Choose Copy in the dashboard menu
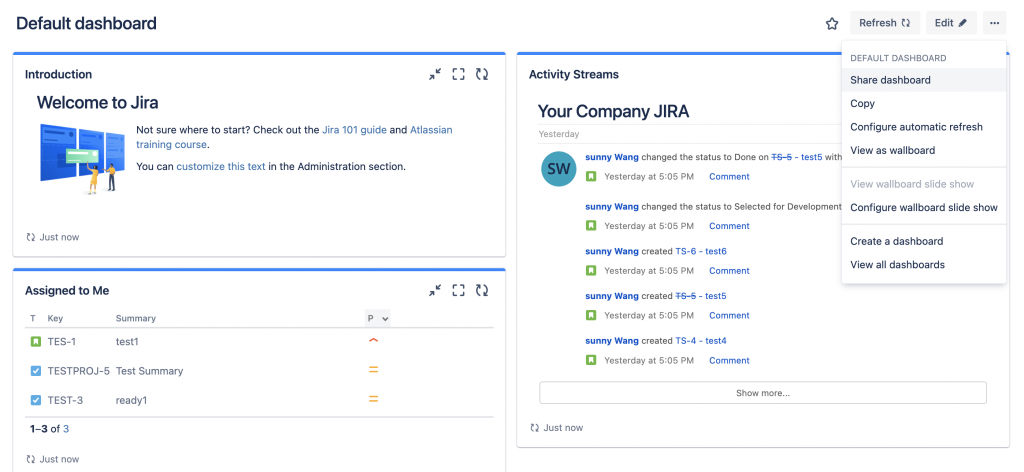The height and width of the screenshot is (472, 1024). 923,104
